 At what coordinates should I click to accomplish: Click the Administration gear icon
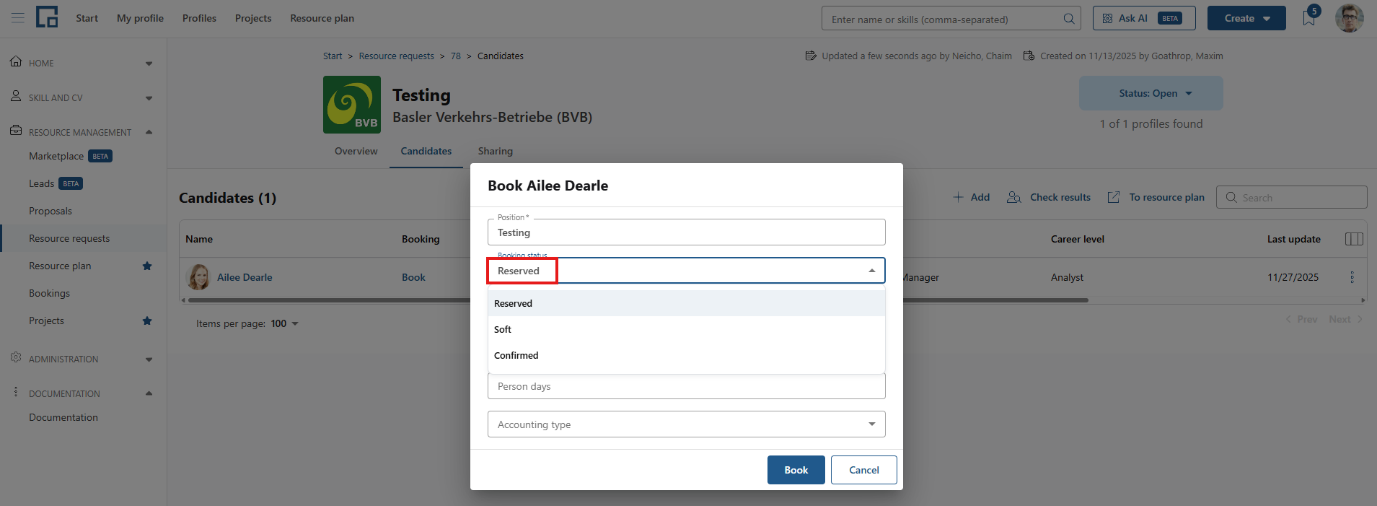[16, 358]
